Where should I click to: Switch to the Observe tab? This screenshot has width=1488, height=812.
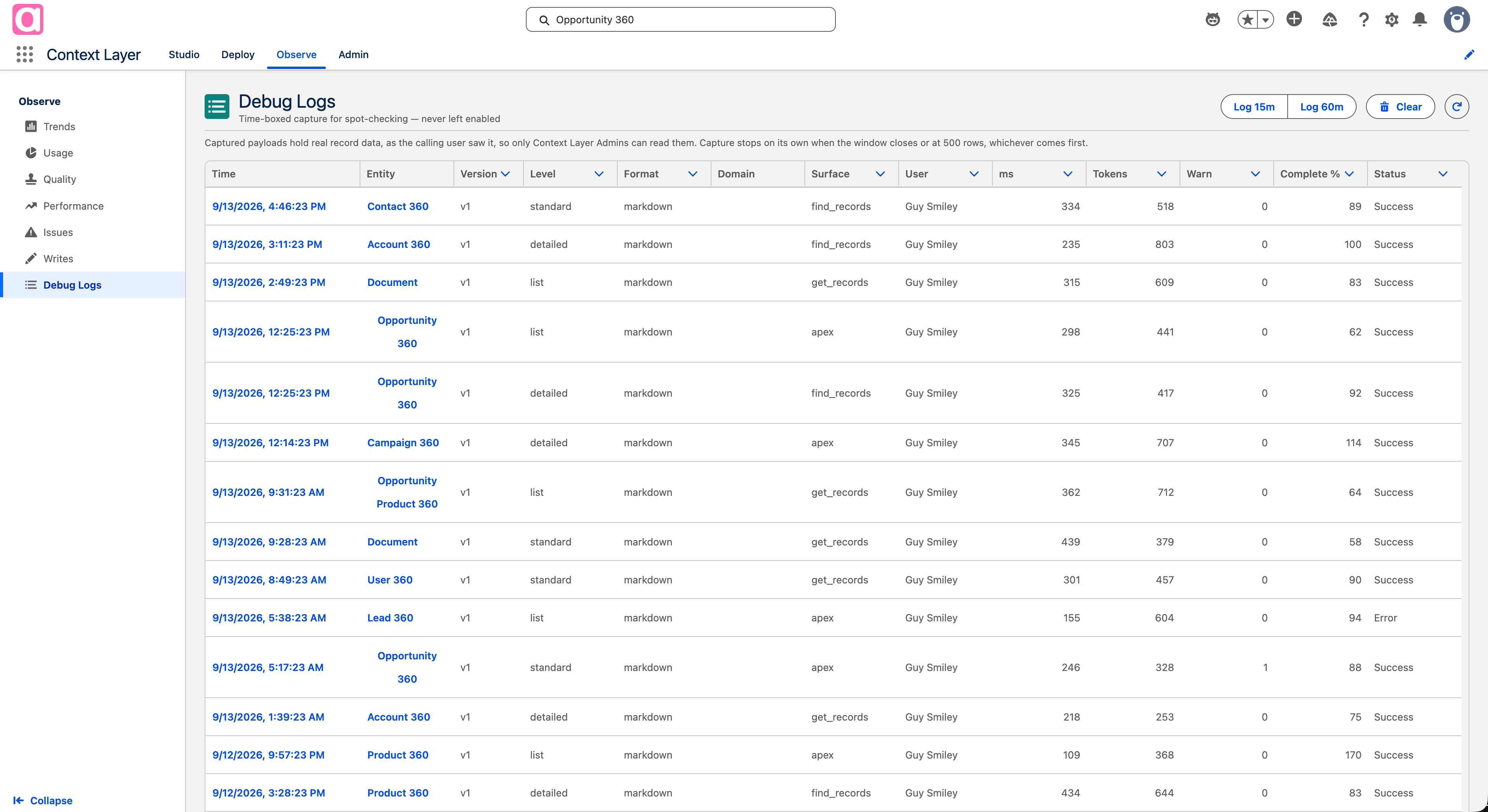click(296, 54)
